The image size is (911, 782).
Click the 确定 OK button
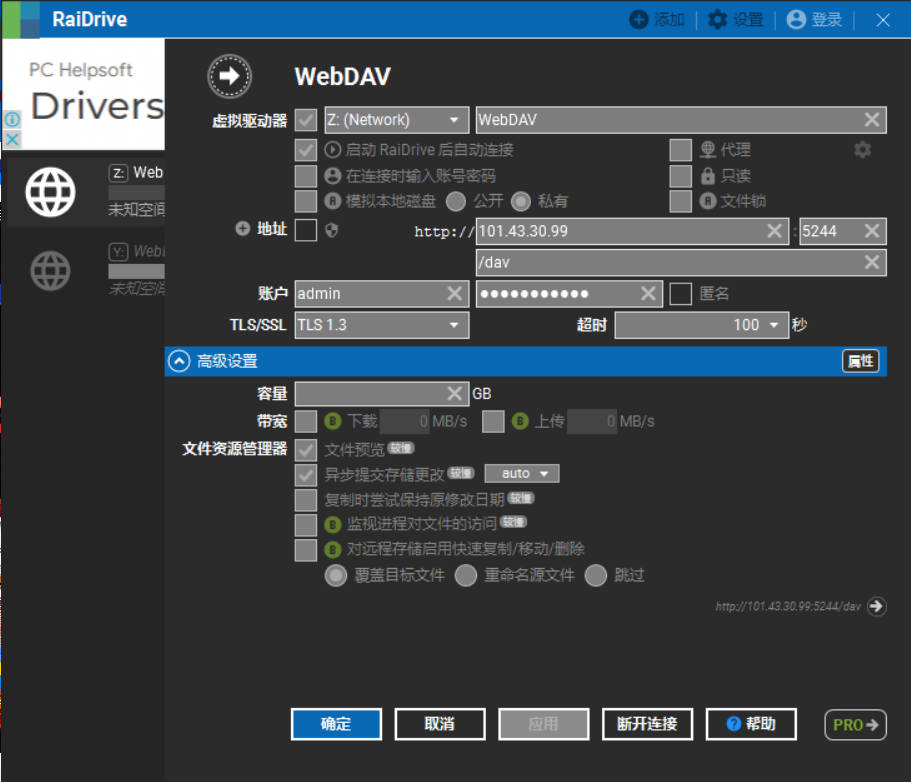[336, 724]
